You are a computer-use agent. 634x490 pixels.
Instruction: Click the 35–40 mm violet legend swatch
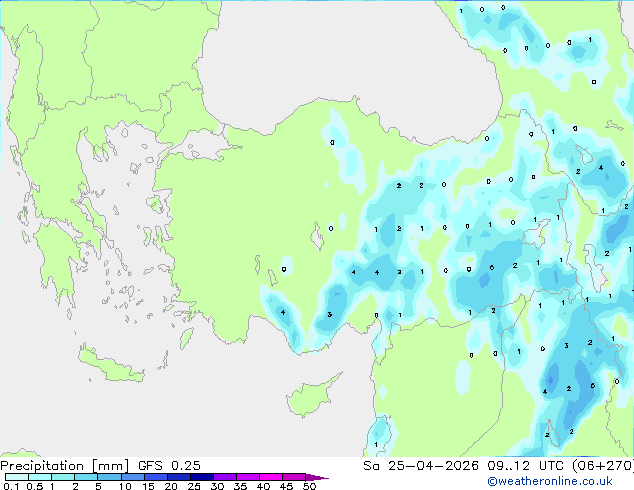click(x=248, y=477)
